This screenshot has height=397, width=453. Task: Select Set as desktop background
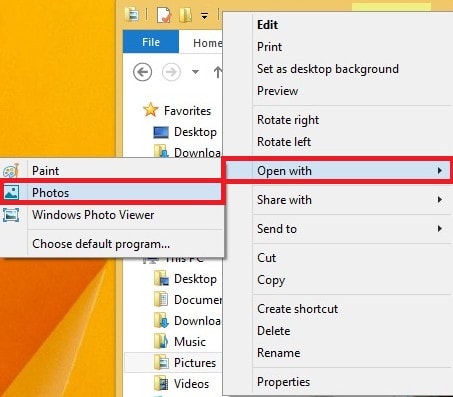[x=328, y=69]
